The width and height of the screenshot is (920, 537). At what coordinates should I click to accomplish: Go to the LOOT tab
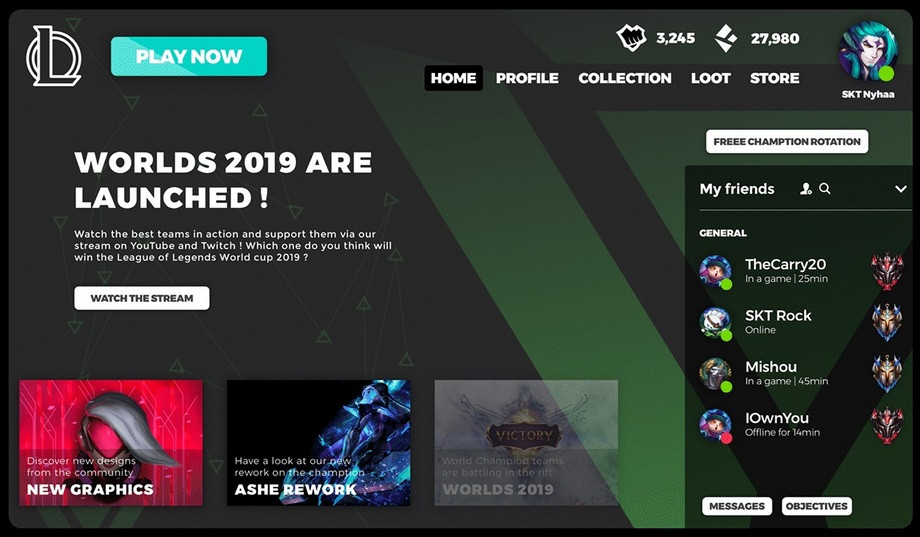(711, 78)
